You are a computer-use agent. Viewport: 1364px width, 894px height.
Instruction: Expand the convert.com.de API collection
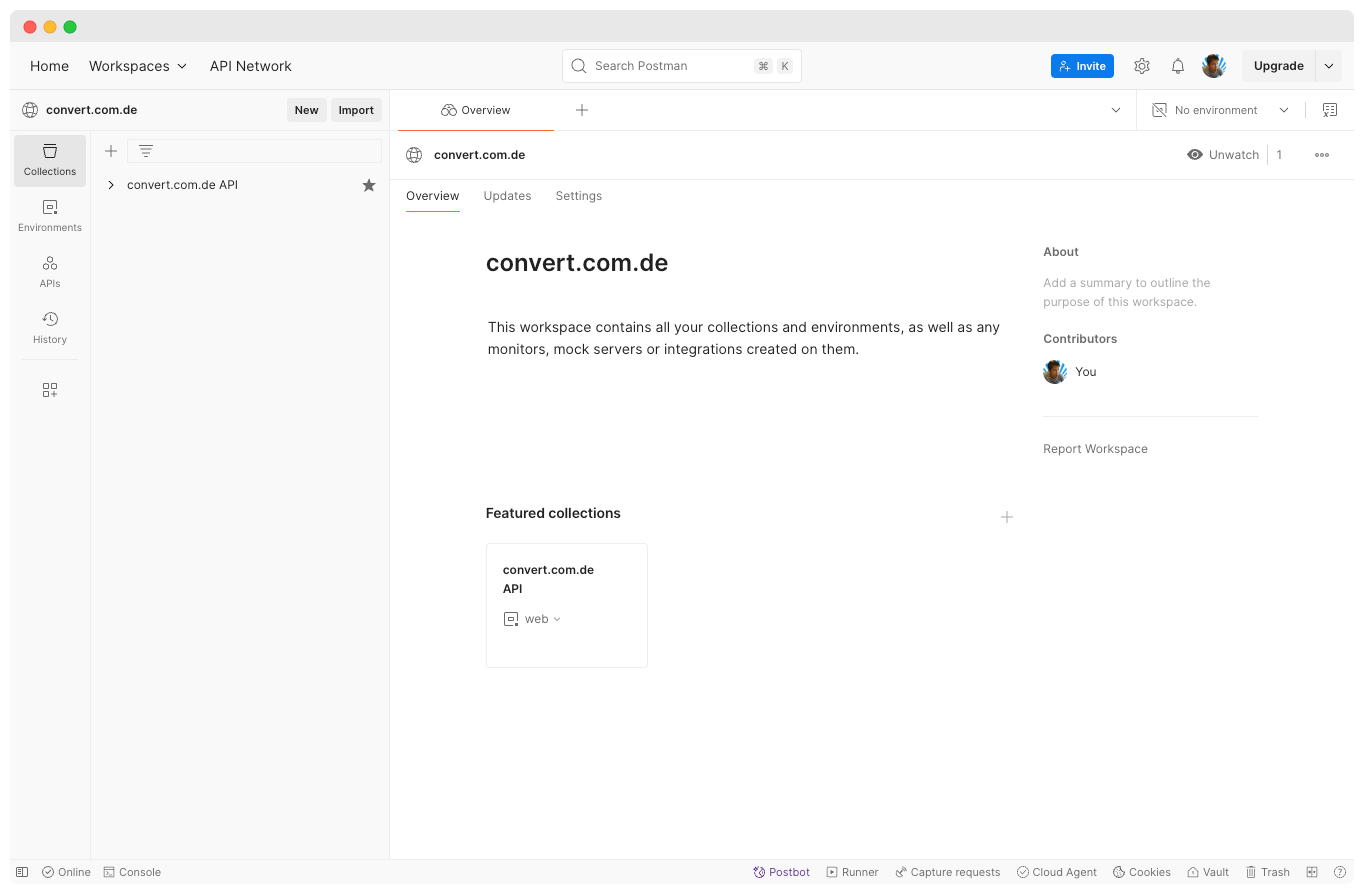click(111, 185)
